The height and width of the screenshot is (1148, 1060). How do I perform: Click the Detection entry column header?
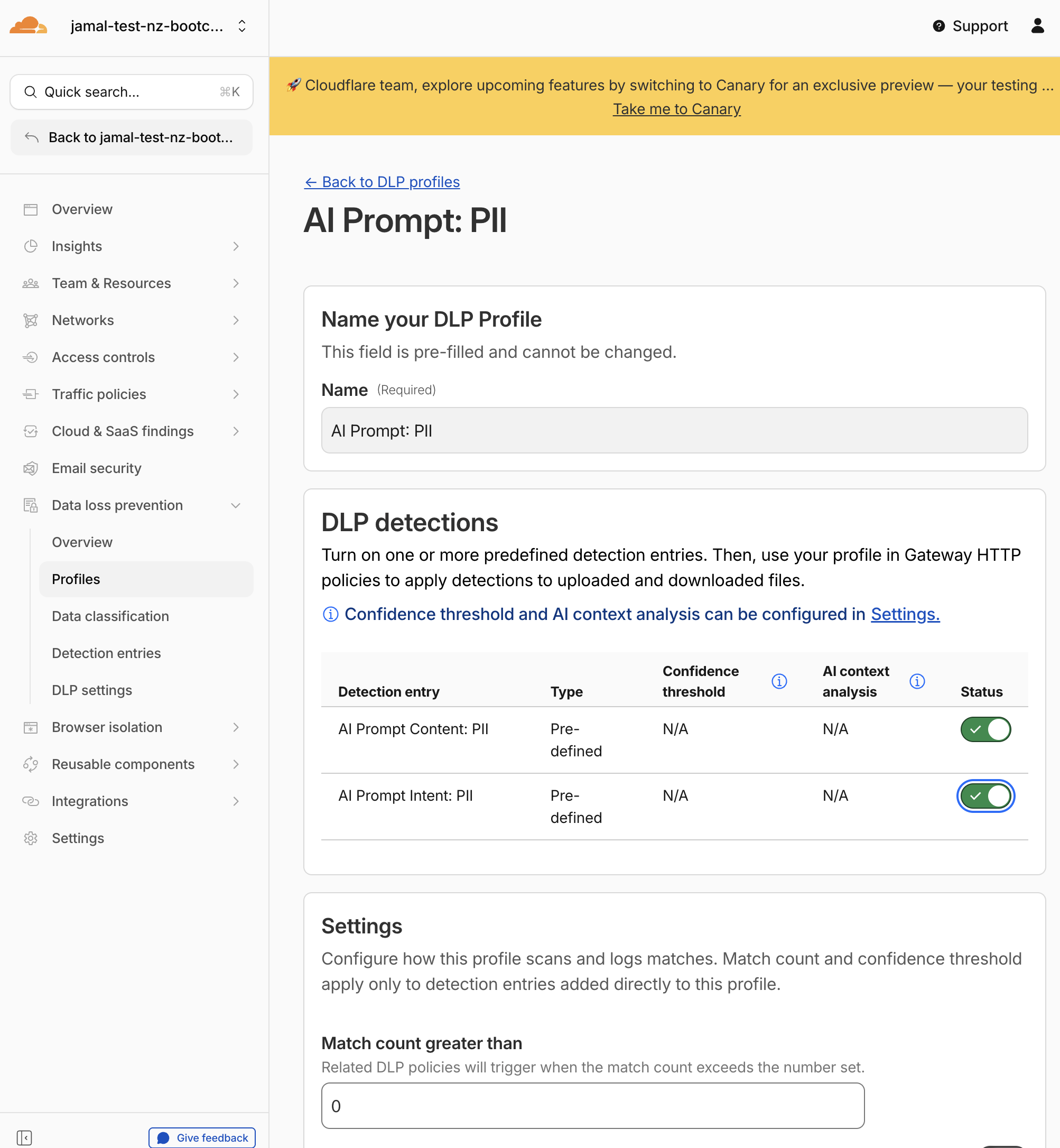pyautogui.click(x=389, y=692)
